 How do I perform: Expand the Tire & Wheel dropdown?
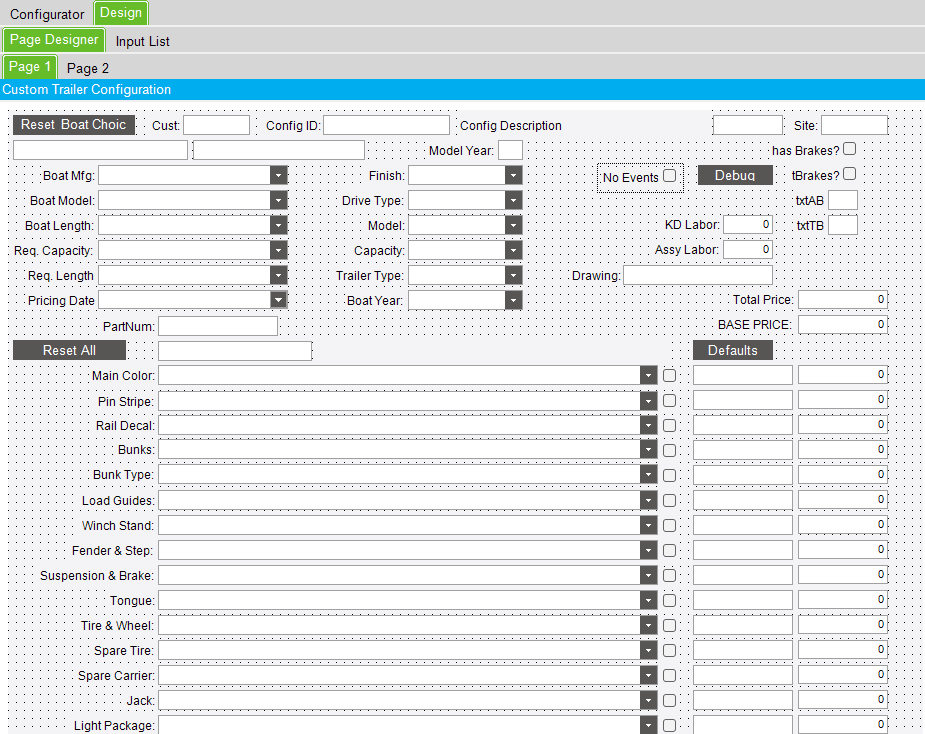pyautogui.click(x=648, y=625)
